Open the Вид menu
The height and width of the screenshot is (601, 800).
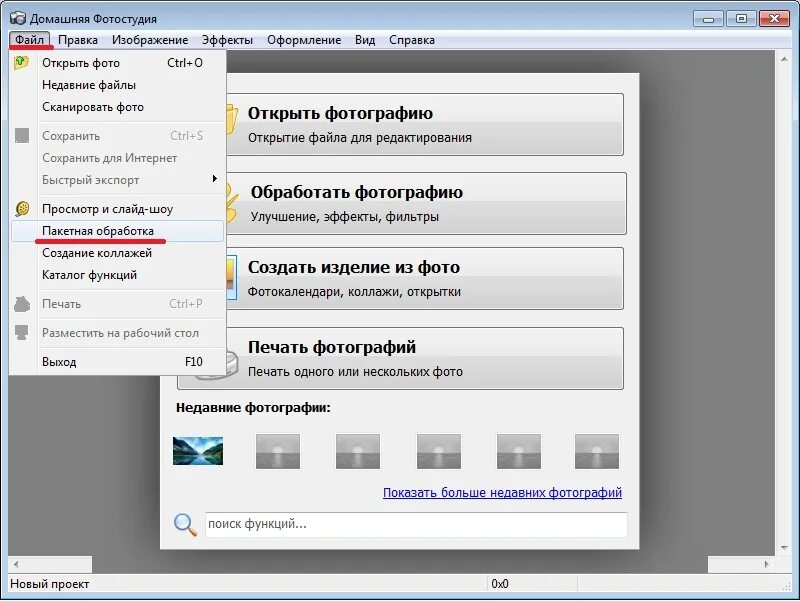pyautogui.click(x=365, y=40)
